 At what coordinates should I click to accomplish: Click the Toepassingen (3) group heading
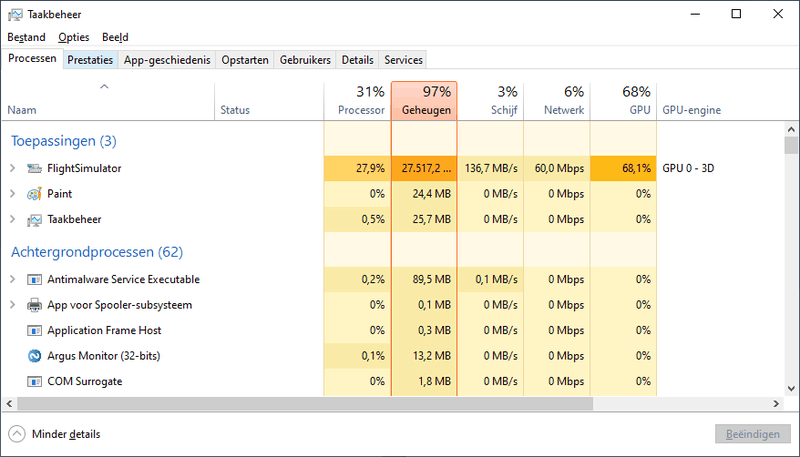(x=64, y=141)
